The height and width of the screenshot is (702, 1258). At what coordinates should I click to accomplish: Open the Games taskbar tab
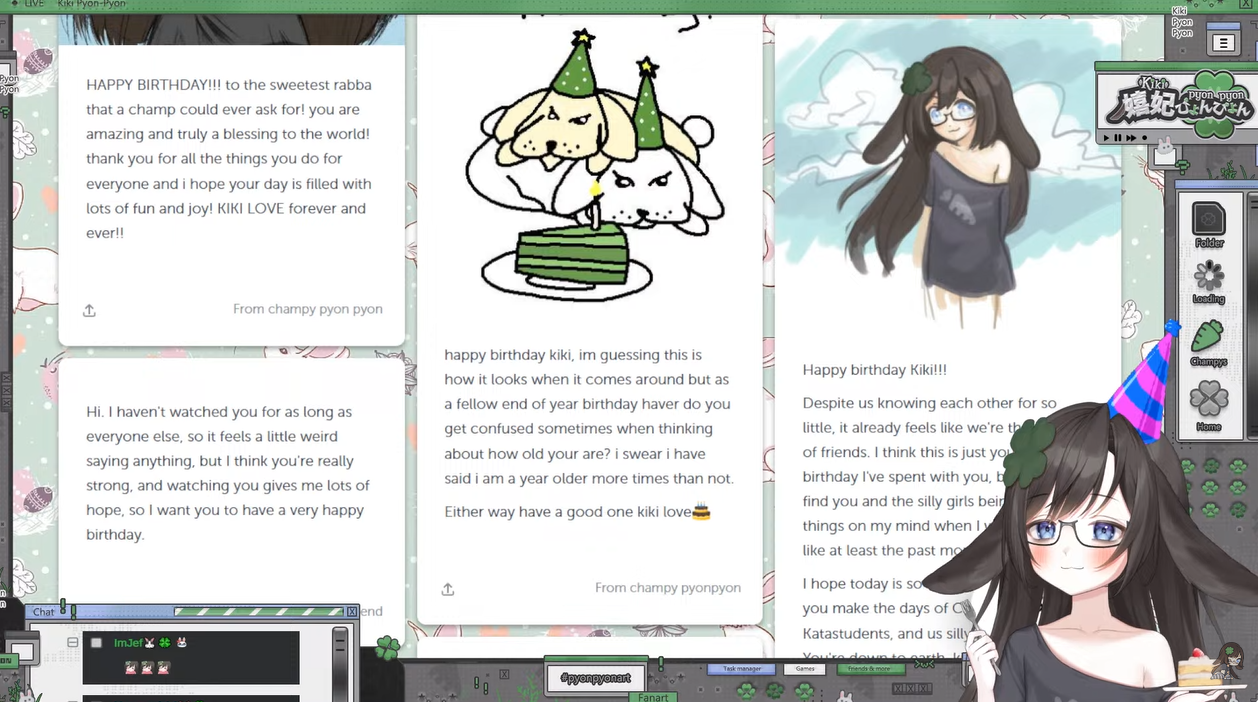coord(804,669)
